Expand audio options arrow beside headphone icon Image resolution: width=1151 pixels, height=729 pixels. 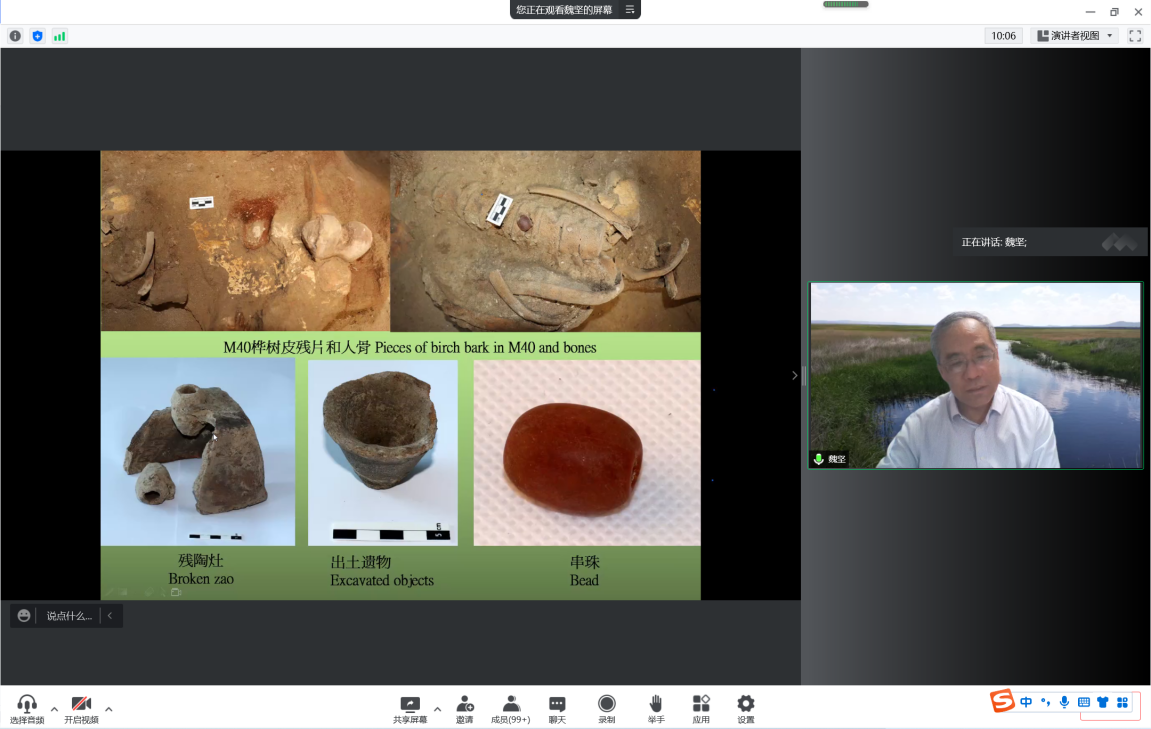click(54, 709)
